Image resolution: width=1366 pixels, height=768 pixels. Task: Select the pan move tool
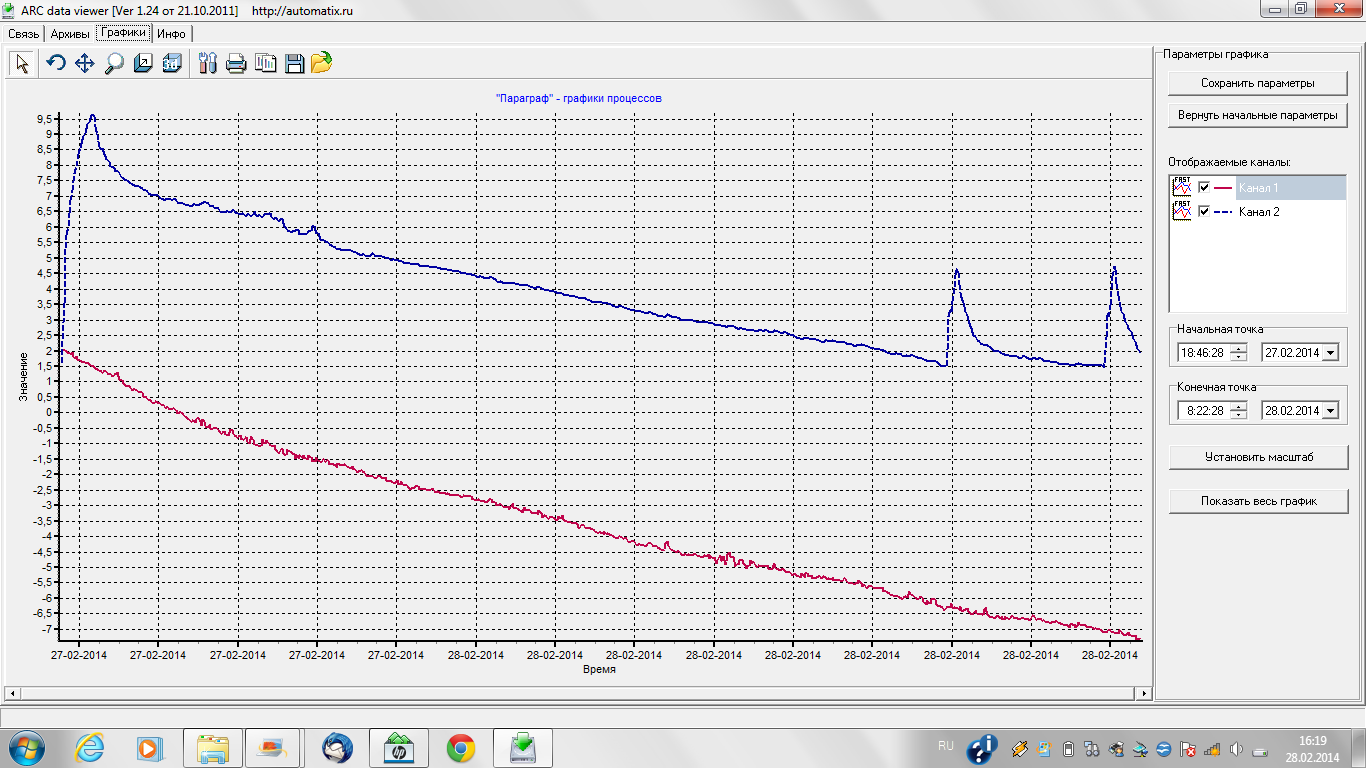(x=85, y=64)
